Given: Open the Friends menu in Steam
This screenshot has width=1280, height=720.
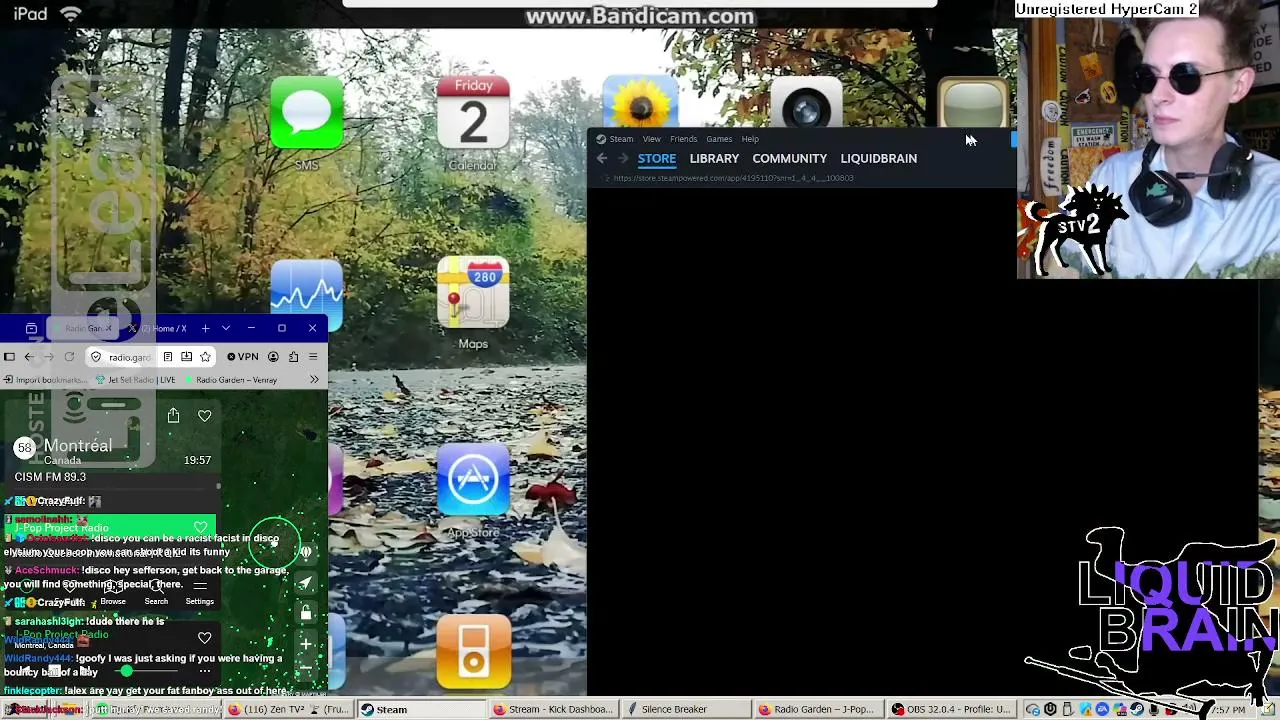Looking at the screenshot, I should click(x=684, y=139).
